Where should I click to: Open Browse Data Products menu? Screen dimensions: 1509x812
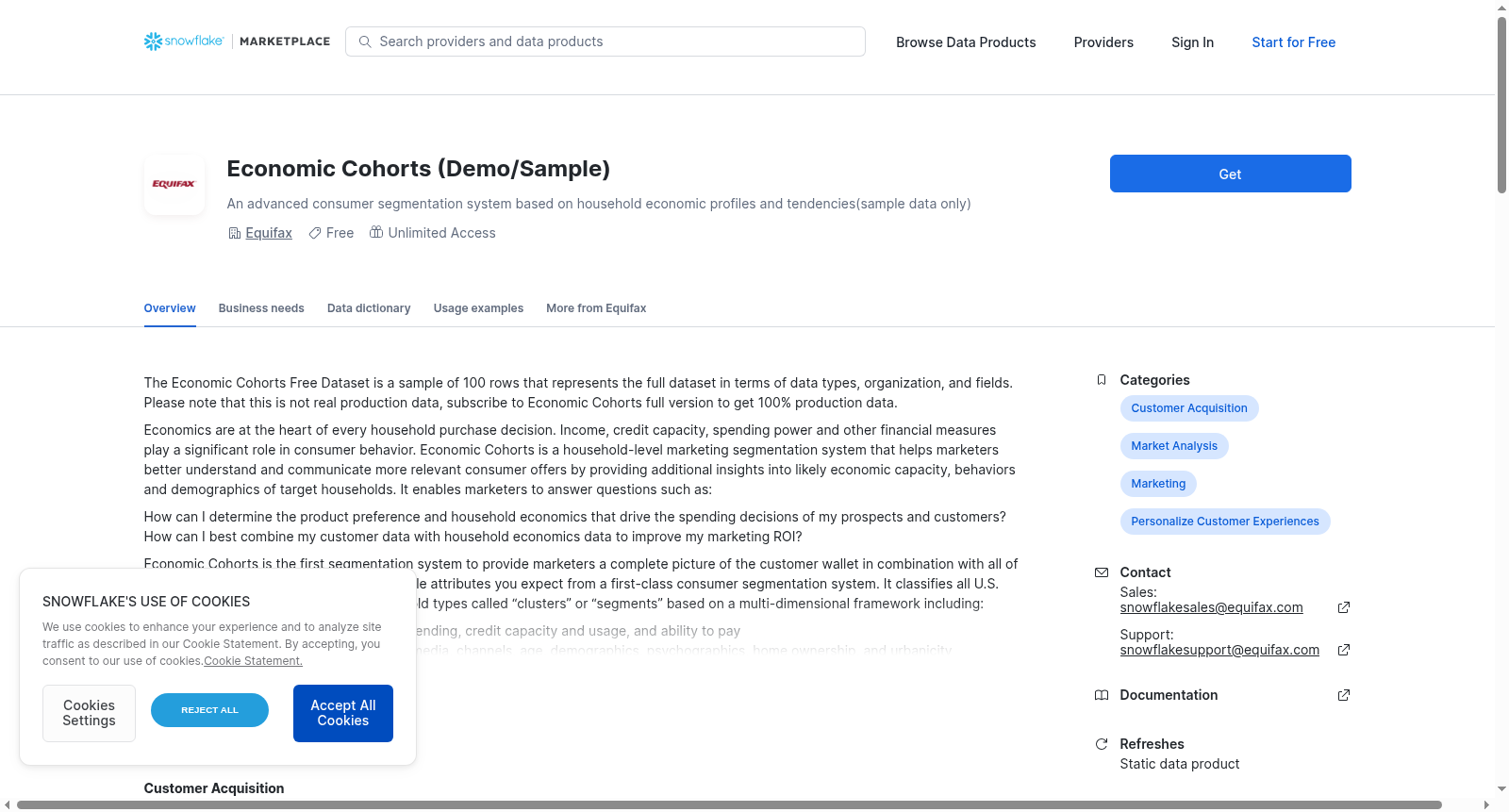(x=966, y=42)
